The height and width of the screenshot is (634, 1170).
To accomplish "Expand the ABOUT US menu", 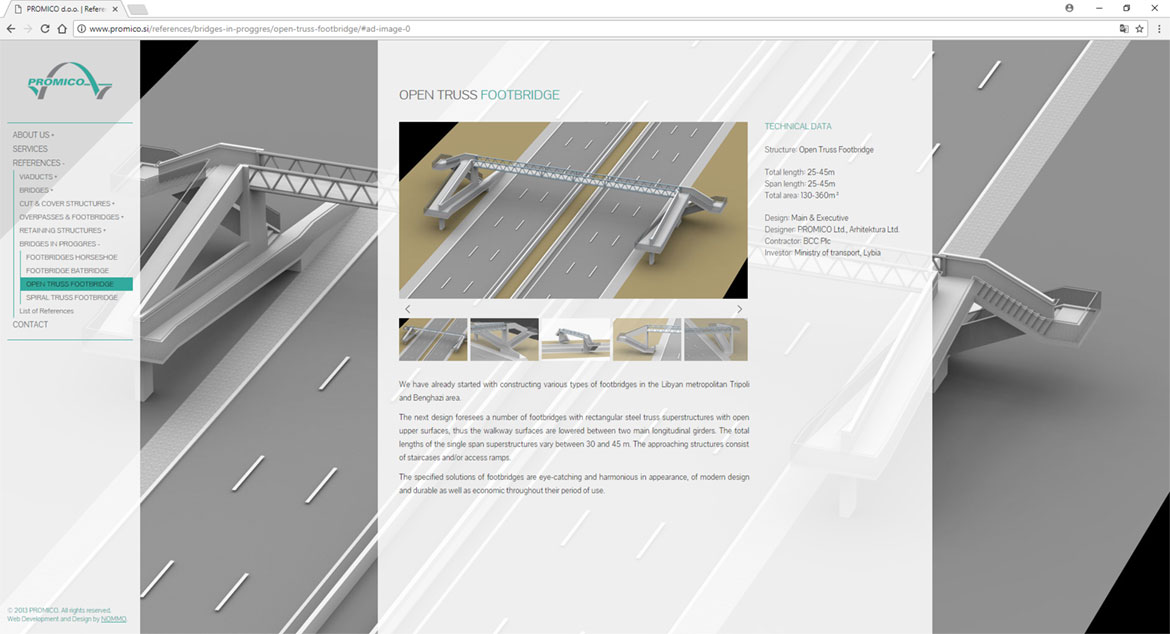I will 32,135.
